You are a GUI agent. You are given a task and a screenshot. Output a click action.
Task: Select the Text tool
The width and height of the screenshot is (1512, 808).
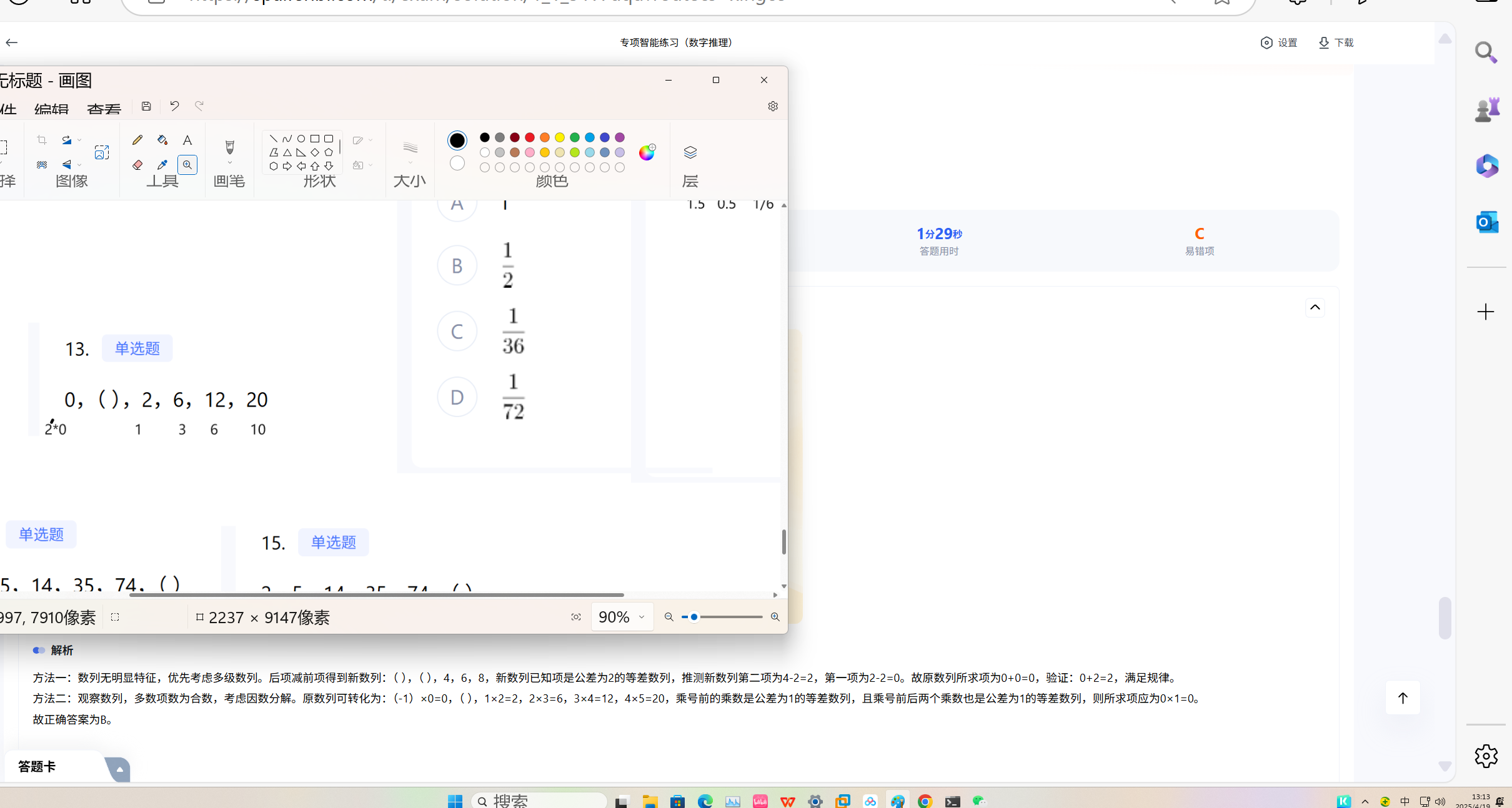(x=187, y=140)
